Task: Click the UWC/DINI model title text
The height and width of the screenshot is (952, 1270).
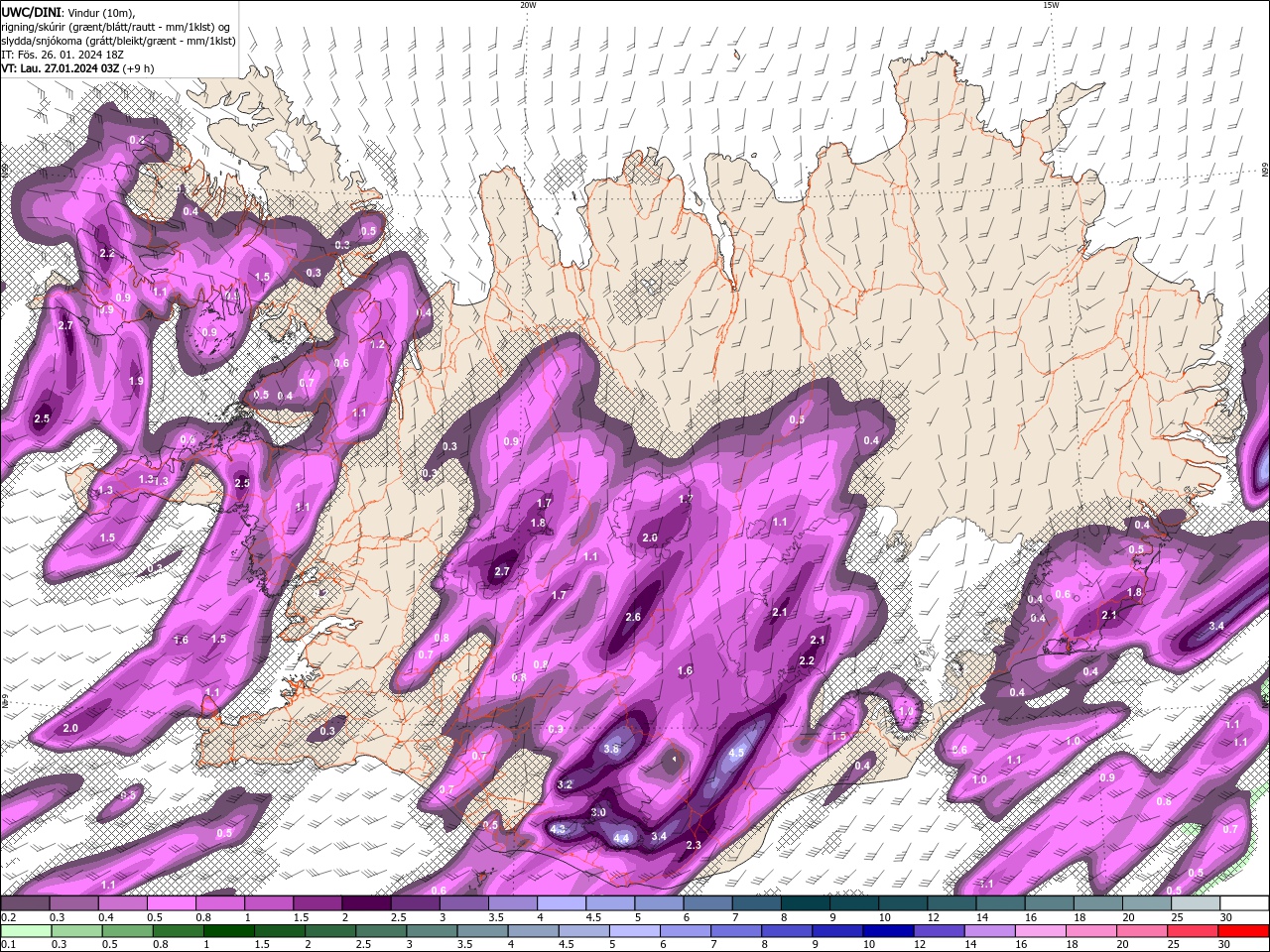Action: 31,12
